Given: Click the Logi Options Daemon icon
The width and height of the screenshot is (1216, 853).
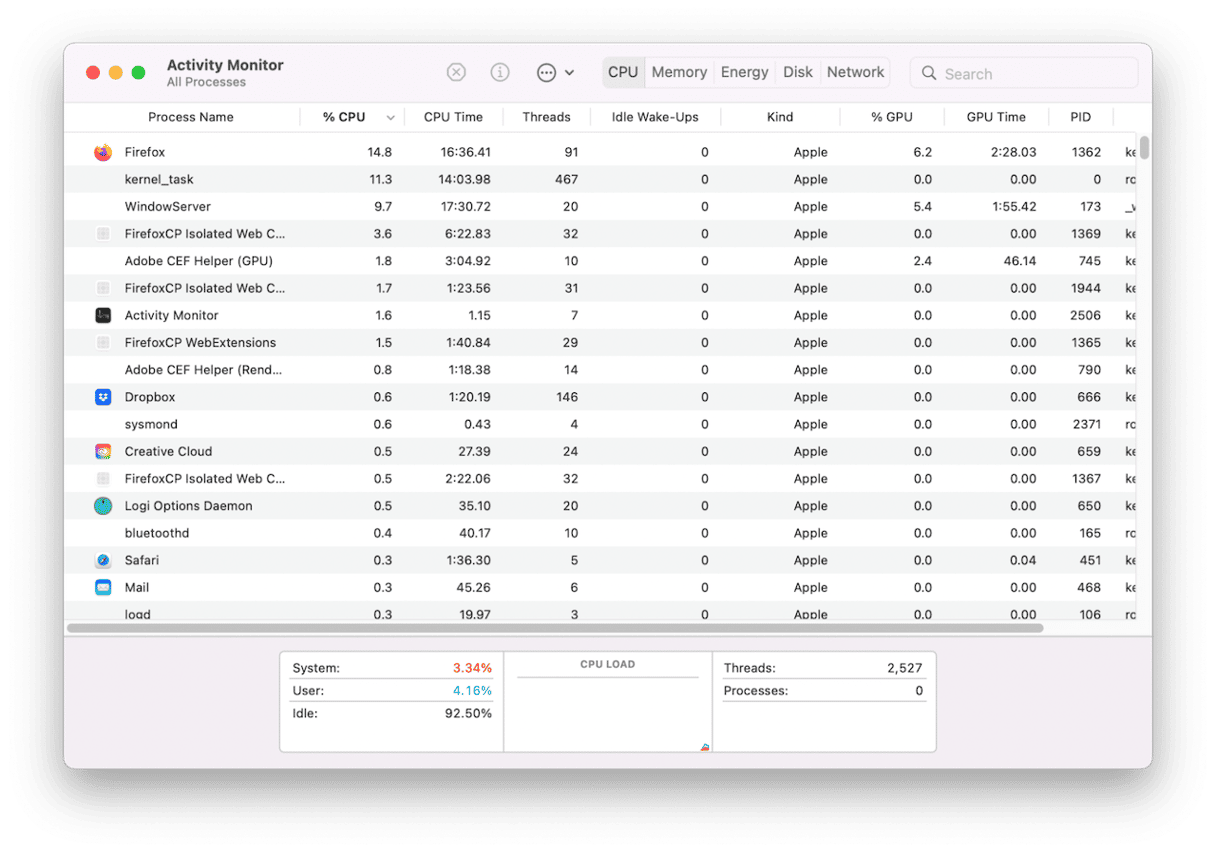Looking at the screenshot, I should pyautogui.click(x=103, y=506).
